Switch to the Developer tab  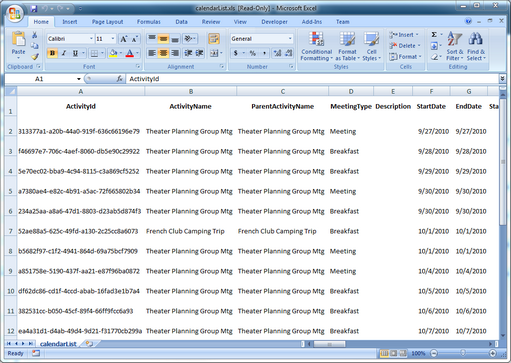pyautogui.click(x=274, y=22)
